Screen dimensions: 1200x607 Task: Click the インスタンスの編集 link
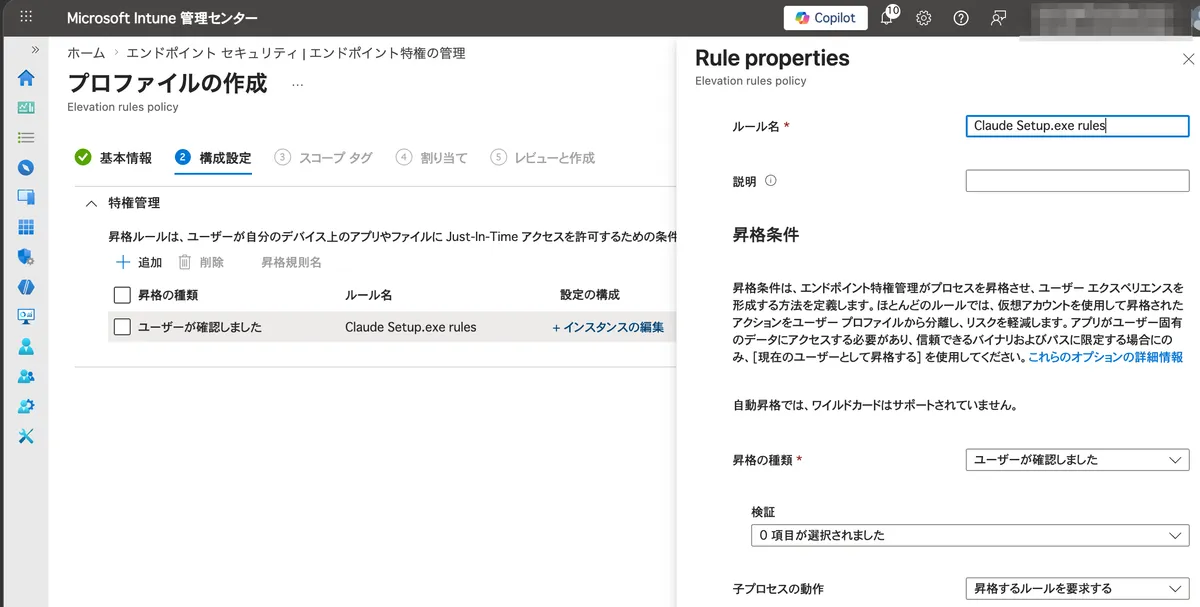click(x=608, y=327)
